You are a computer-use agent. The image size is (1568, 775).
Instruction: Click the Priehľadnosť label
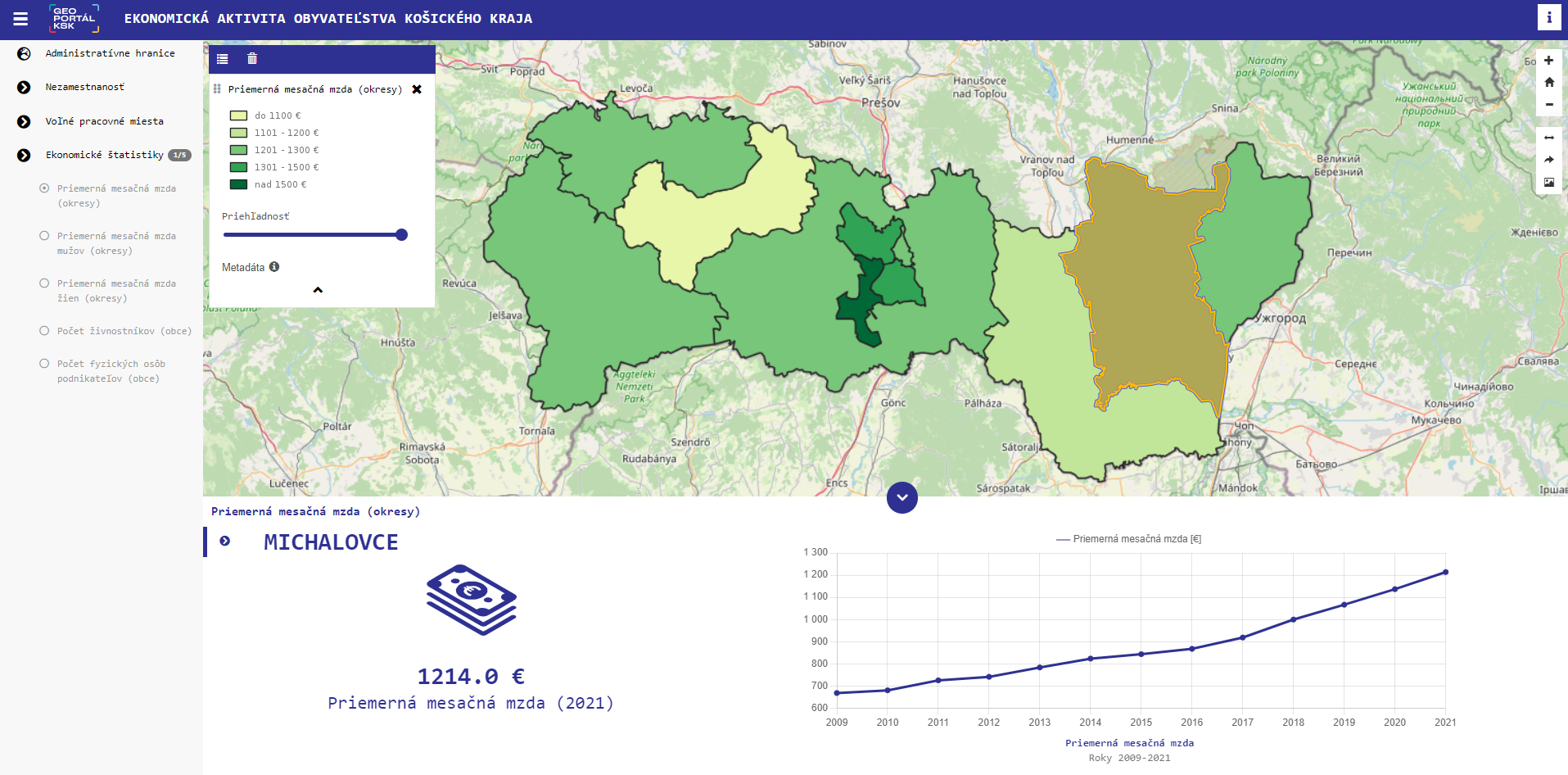point(255,216)
